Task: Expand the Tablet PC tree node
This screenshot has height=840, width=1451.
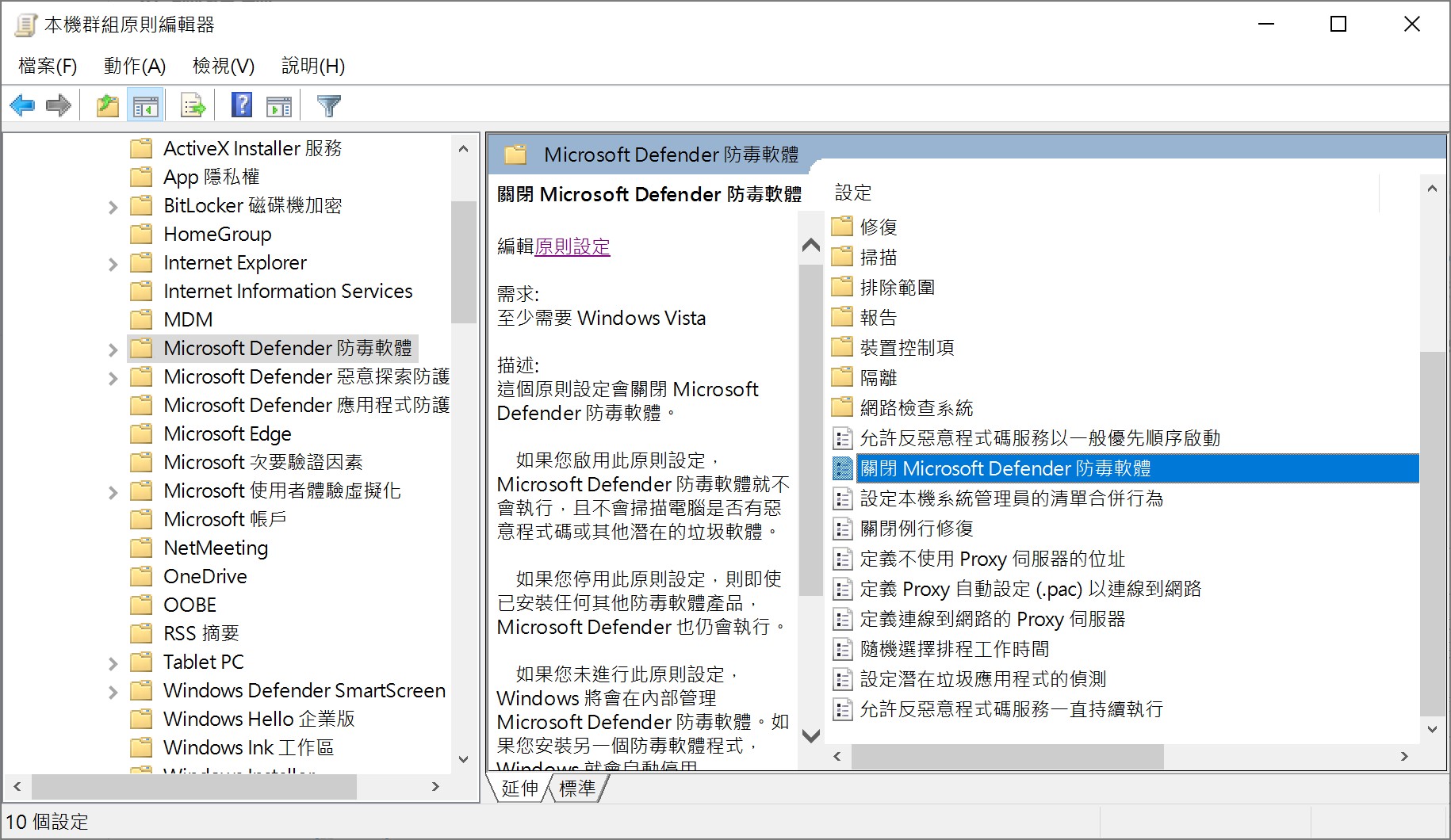Action: click(113, 663)
